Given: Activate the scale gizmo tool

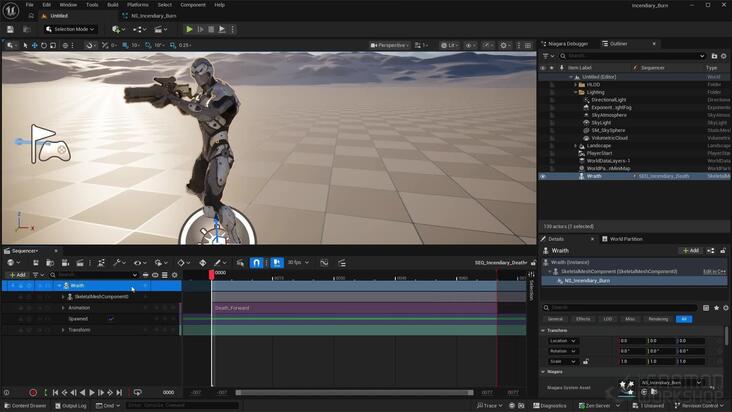Looking at the screenshot, I should pyautogui.click(x=53, y=45).
